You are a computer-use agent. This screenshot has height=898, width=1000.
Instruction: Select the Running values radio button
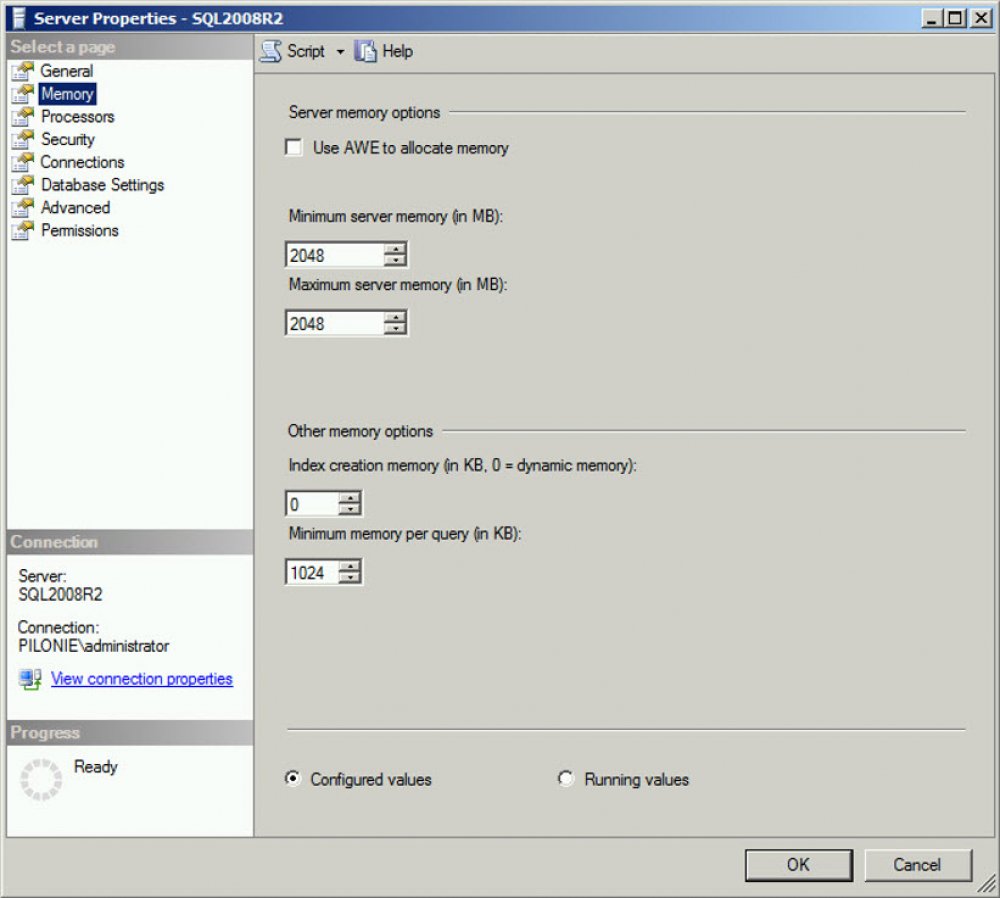566,780
